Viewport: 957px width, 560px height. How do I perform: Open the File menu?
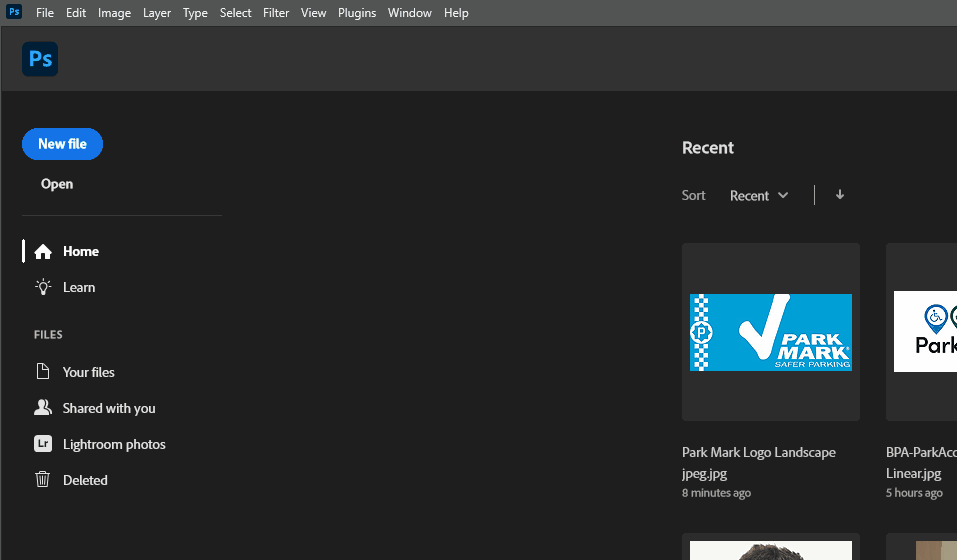pos(45,12)
